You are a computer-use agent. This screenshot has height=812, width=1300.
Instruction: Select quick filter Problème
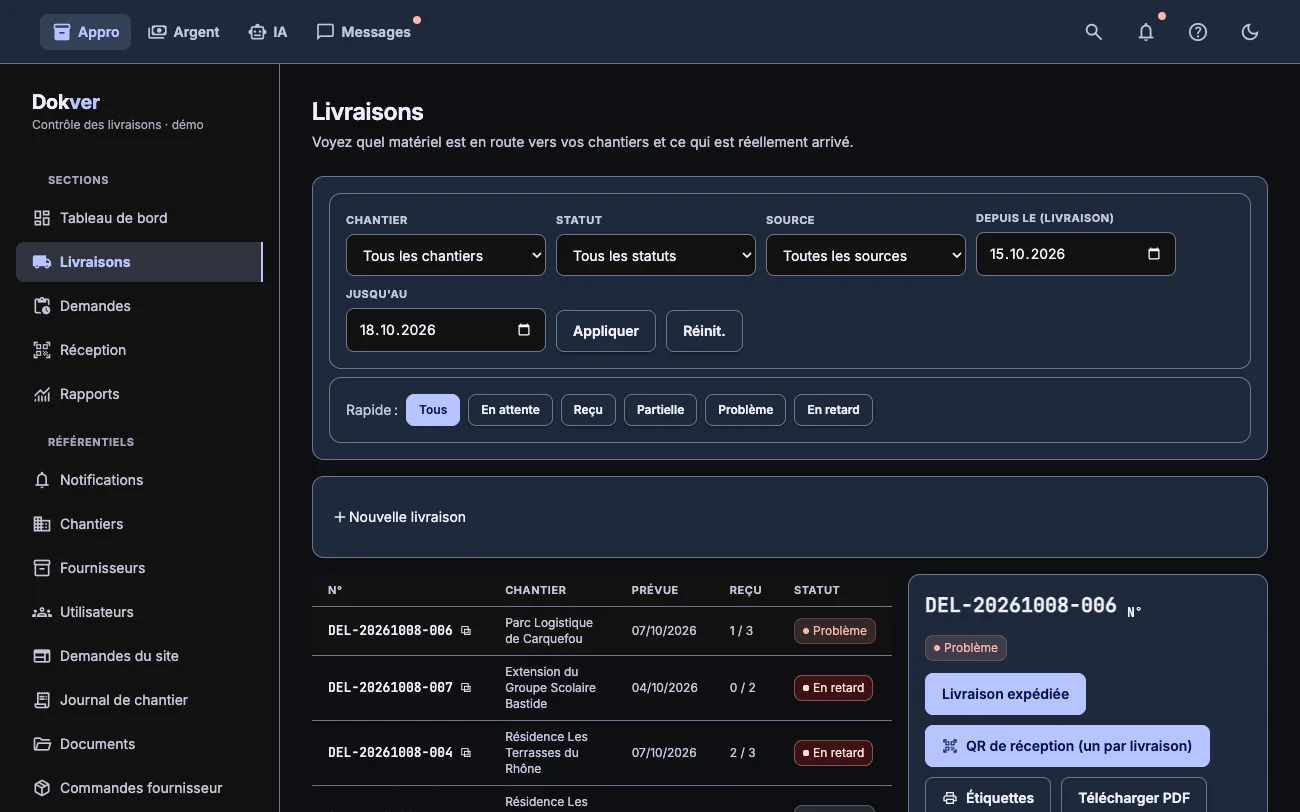pyautogui.click(x=745, y=410)
